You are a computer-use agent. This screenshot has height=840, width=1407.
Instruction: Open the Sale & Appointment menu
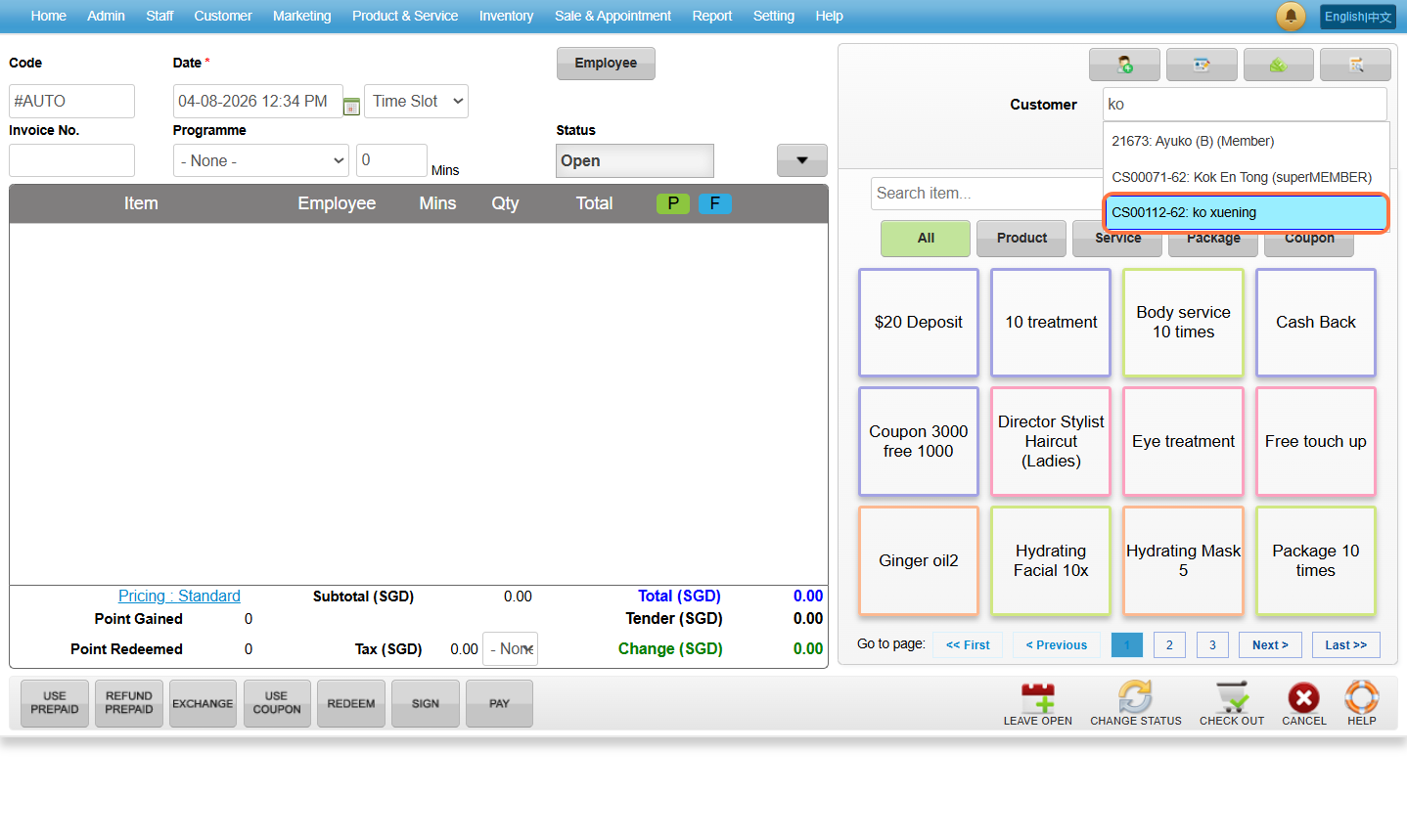tap(613, 16)
